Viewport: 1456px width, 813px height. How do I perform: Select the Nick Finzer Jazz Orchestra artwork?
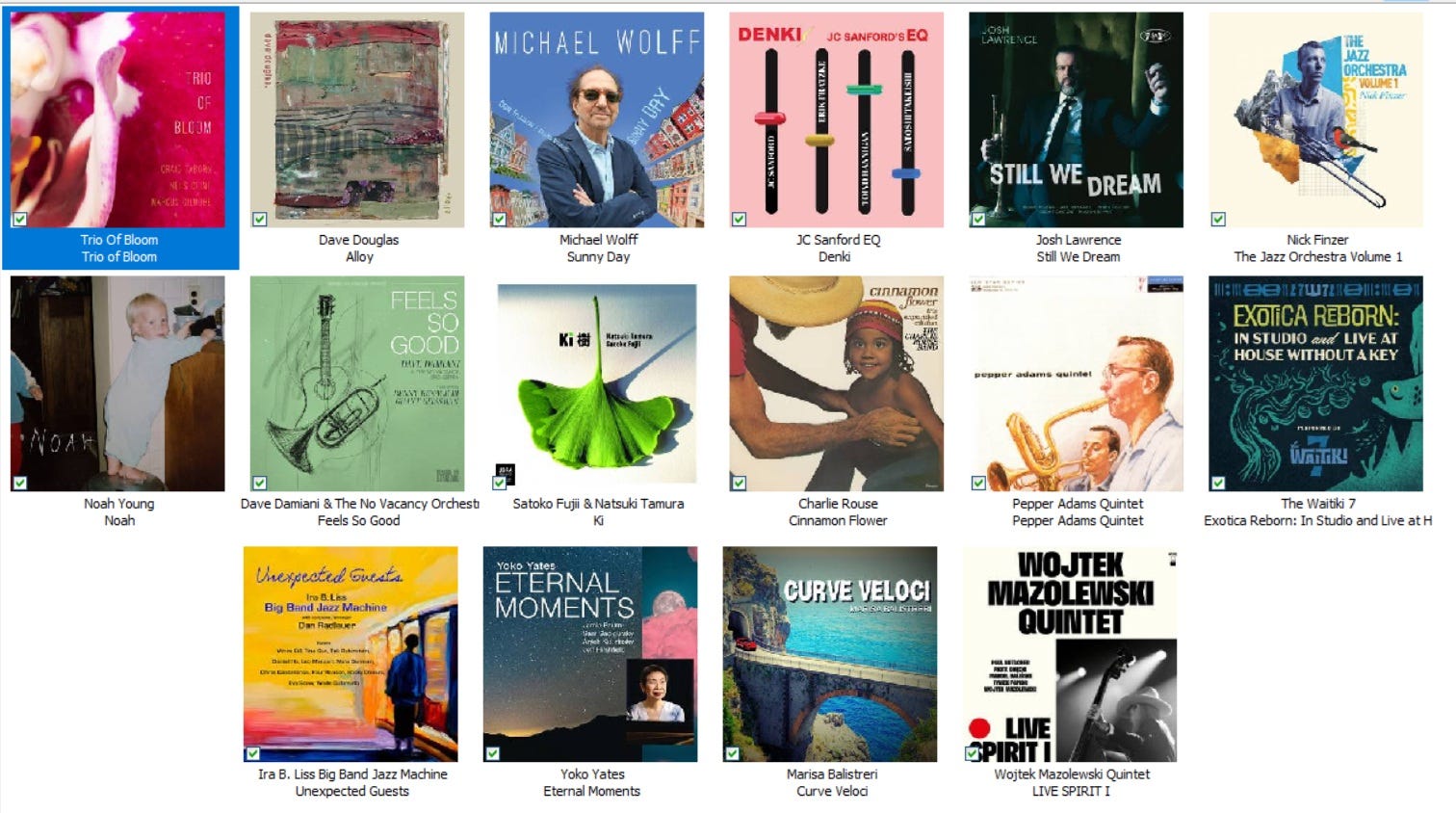pyautogui.click(x=1316, y=119)
